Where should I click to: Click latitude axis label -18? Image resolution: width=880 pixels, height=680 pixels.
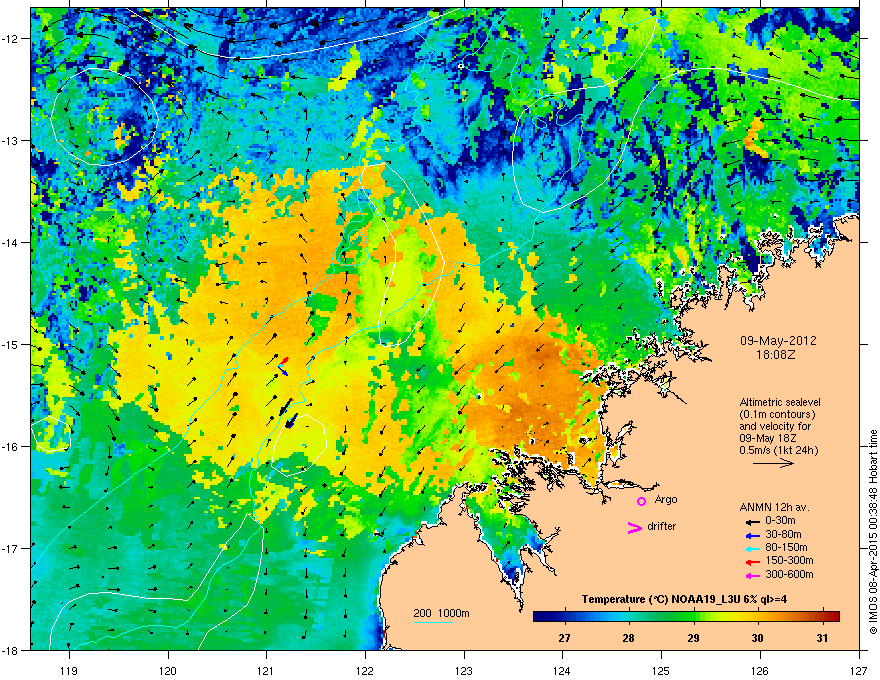coord(11,650)
